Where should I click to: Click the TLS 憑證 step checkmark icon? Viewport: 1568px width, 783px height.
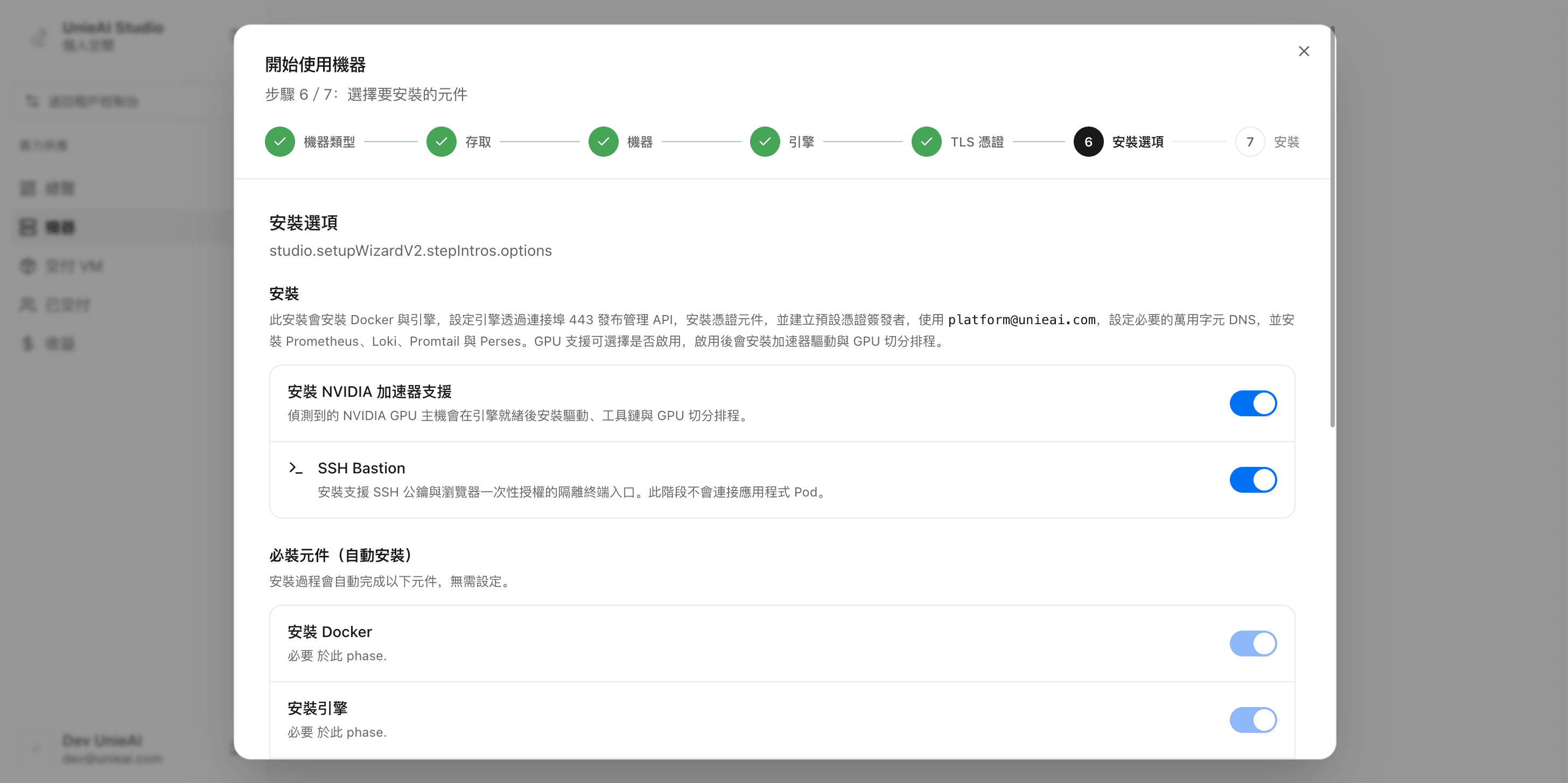(927, 142)
